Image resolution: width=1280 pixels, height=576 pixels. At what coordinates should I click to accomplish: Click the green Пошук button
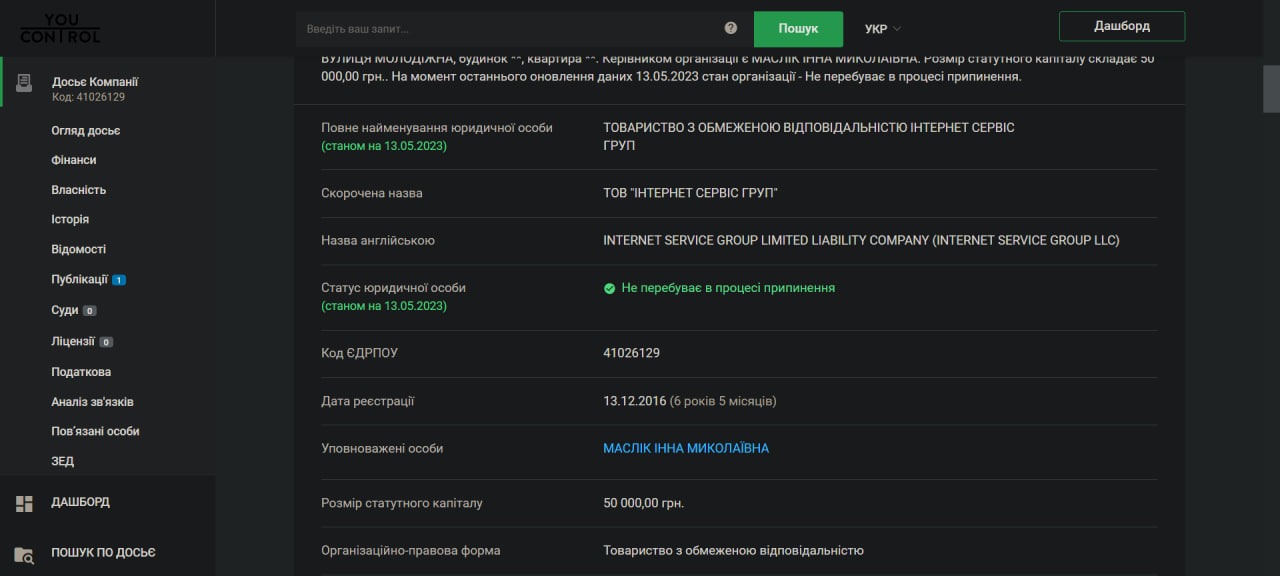pyautogui.click(x=798, y=29)
